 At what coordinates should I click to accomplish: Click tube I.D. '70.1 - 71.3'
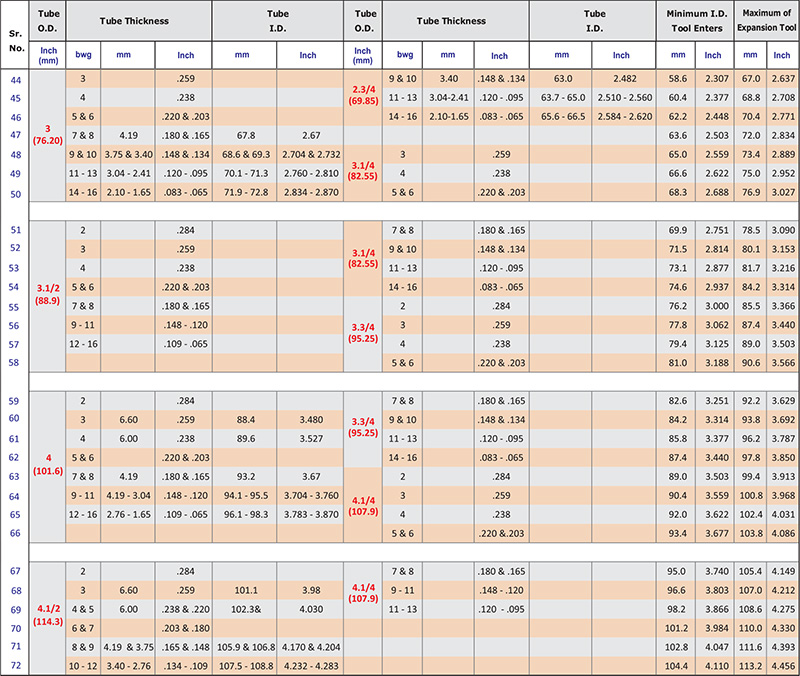point(246,173)
